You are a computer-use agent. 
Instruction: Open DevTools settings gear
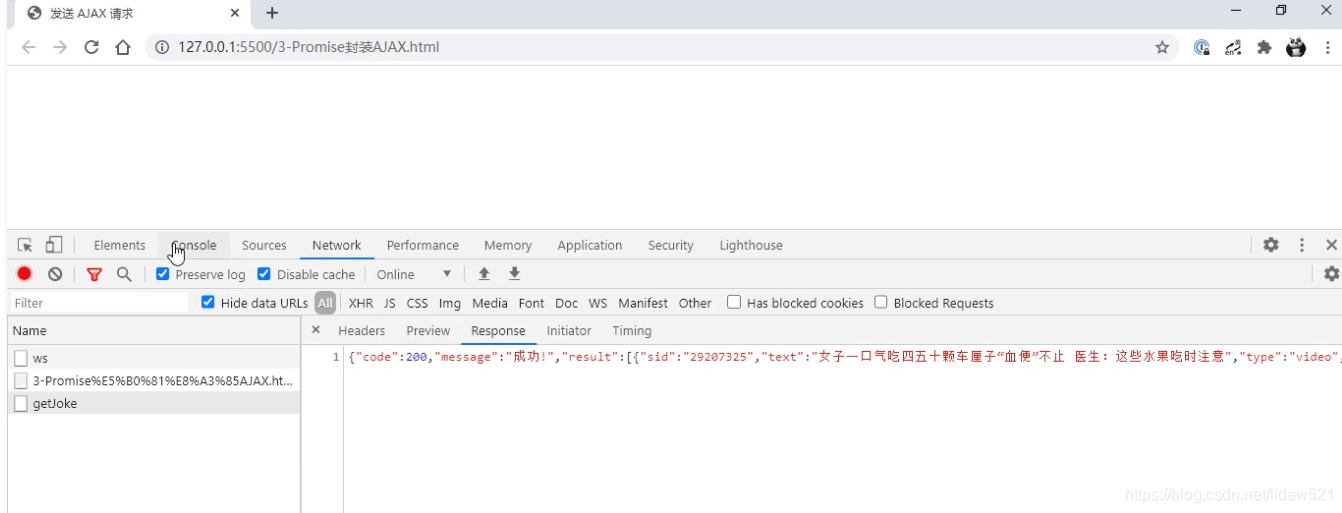click(1271, 245)
